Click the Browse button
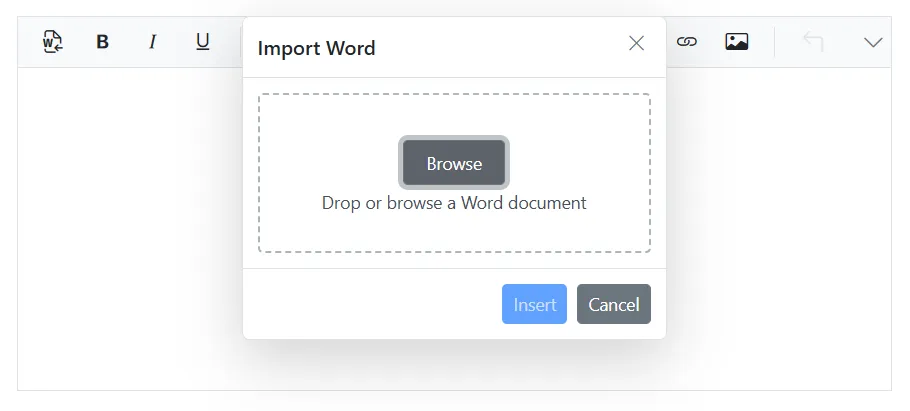910x411 pixels. click(454, 163)
